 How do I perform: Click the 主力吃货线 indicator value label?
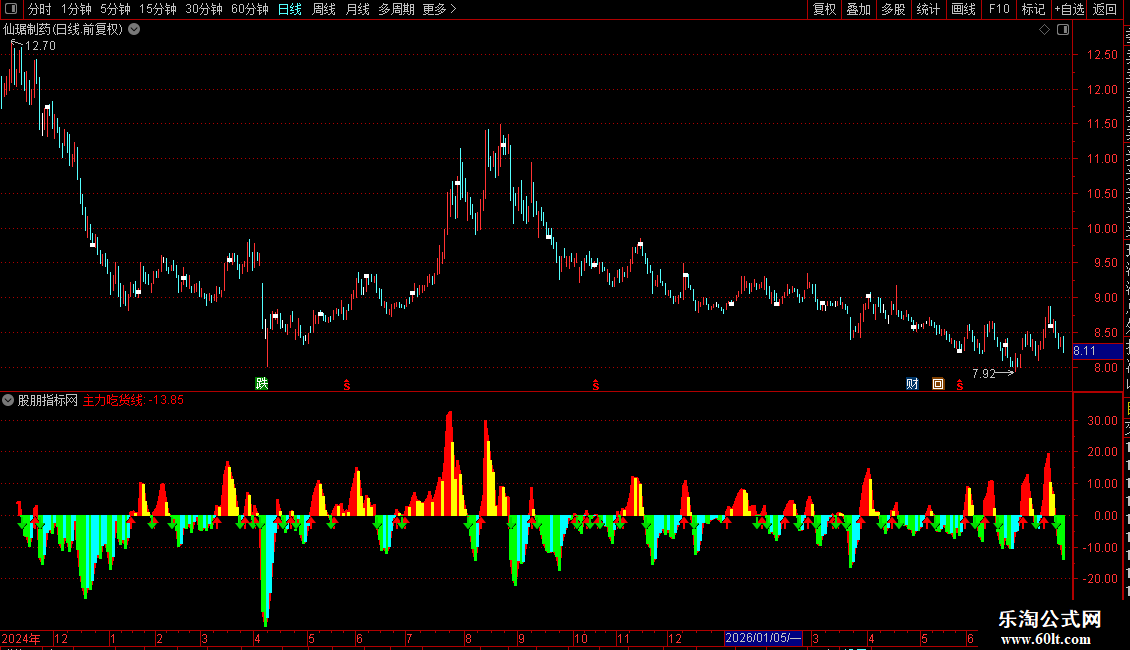(133, 400)
